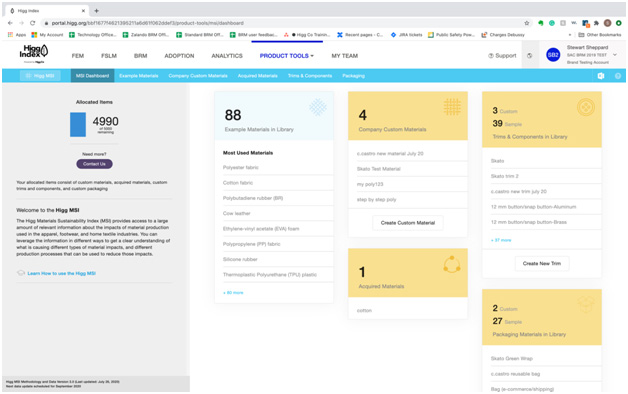The image size is (628, 394).
Task: Click the browser profile avatar icon
Action: (x=607, y=23)
